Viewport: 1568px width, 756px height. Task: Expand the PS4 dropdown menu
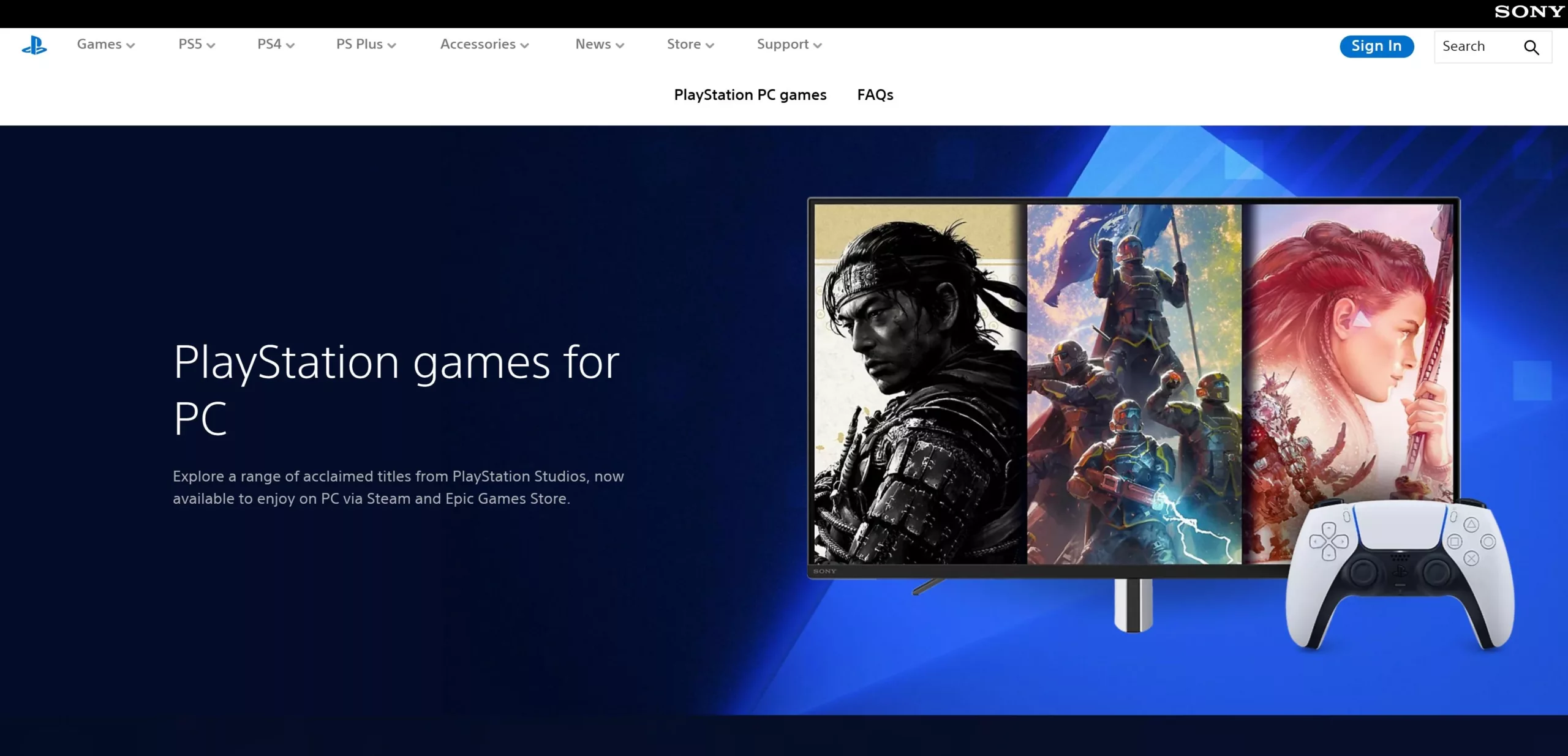[274, 44]
